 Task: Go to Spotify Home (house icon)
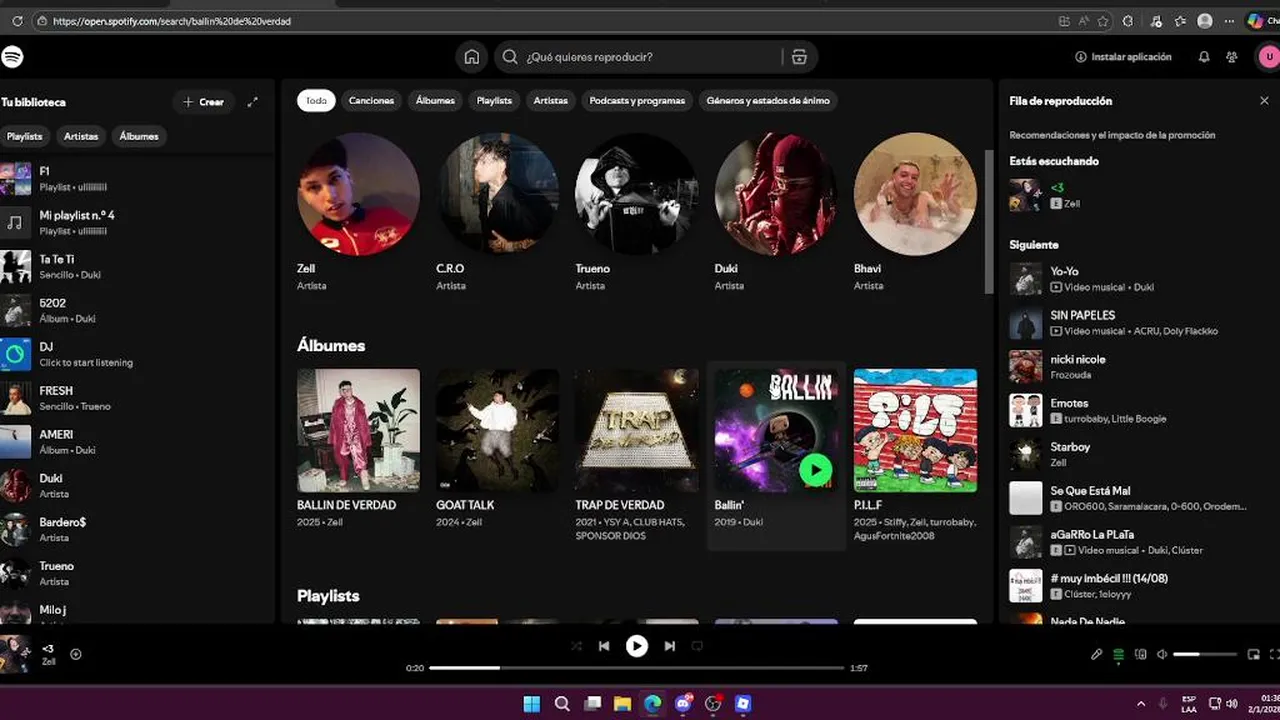coord(472,57)
